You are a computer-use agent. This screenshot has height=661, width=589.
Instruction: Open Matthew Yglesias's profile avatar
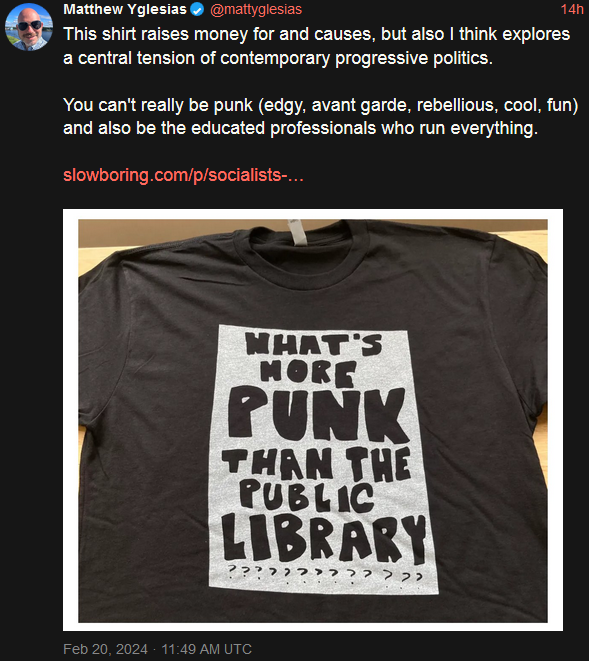(x=29, y=26)
